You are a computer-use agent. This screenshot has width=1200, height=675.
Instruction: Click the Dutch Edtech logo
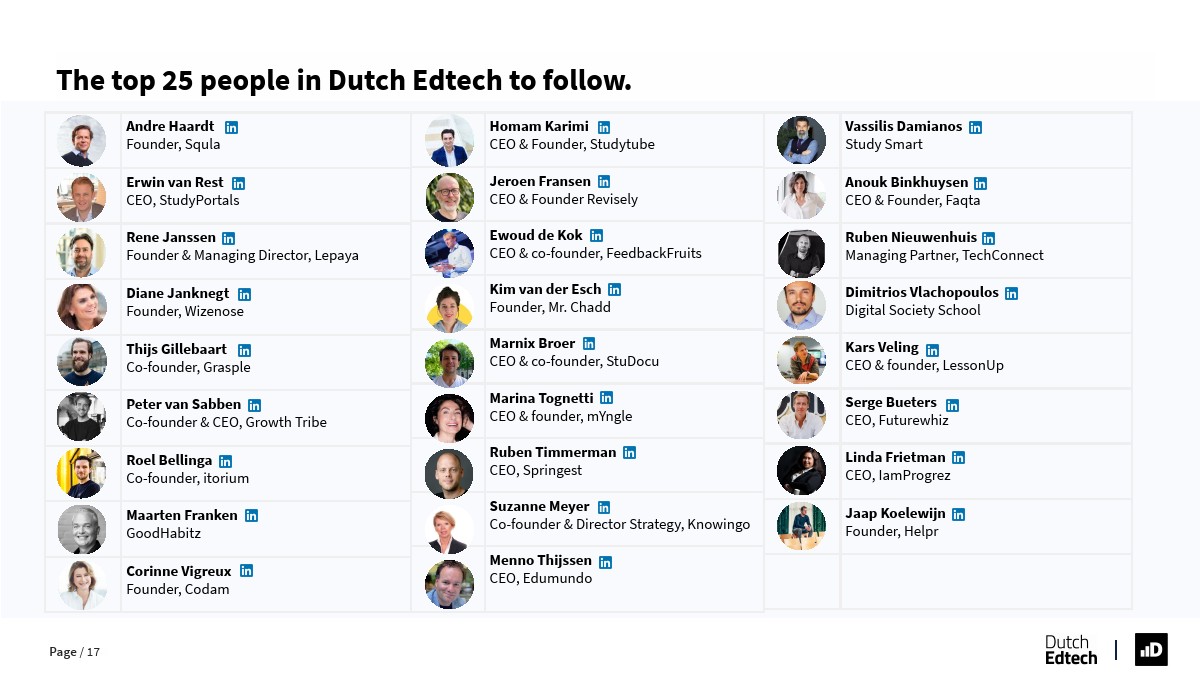[x=1070, y=649]
